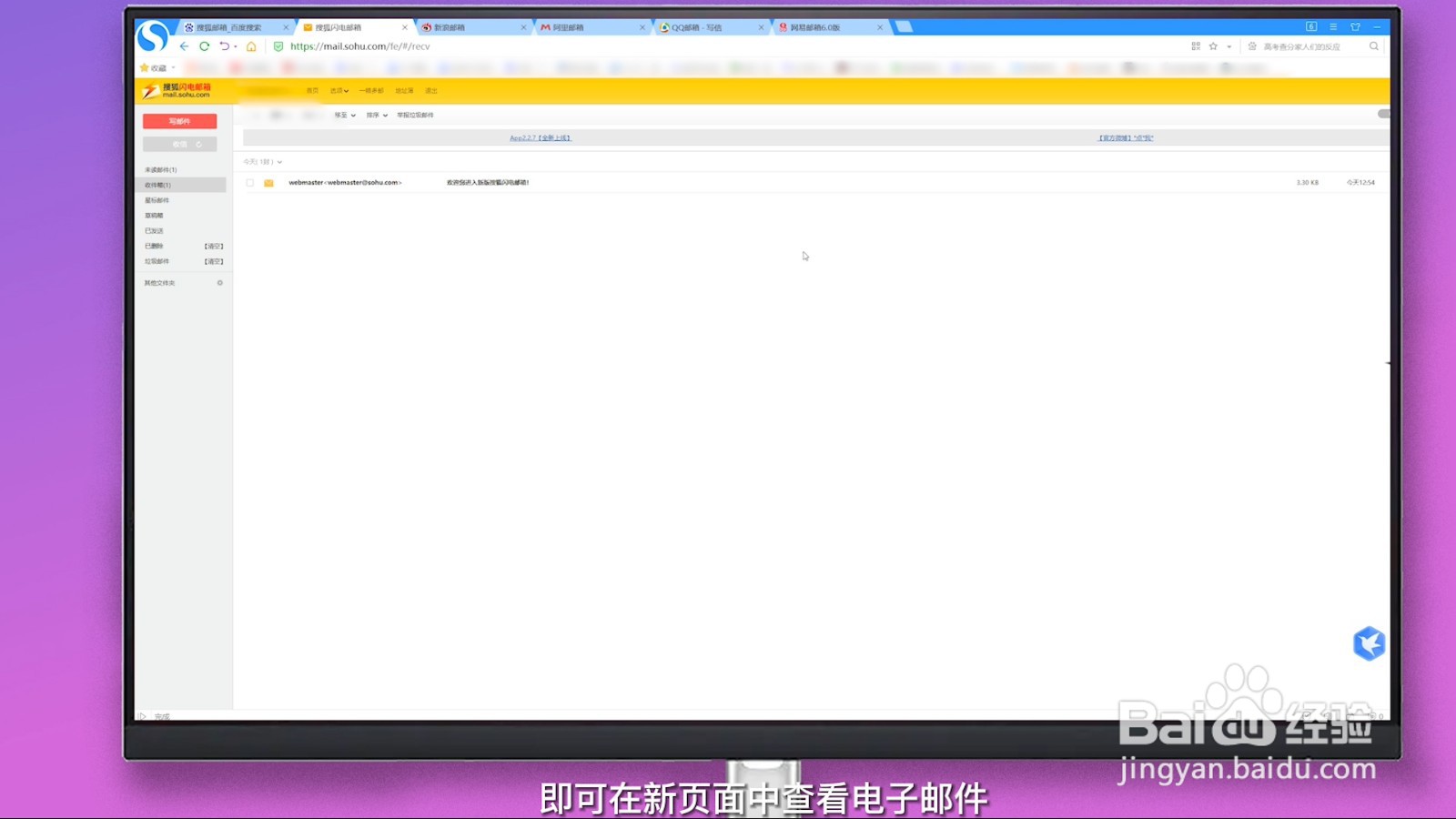Open the browser hamburger menu icon

pyautogui.click(x=1333, y=27)
